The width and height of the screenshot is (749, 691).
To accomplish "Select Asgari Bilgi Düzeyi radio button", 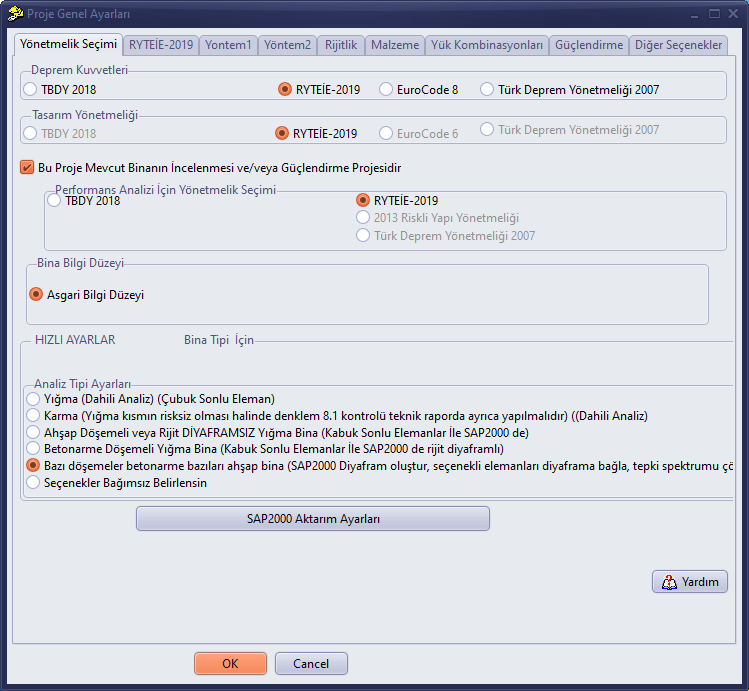I will click(86, 295).
